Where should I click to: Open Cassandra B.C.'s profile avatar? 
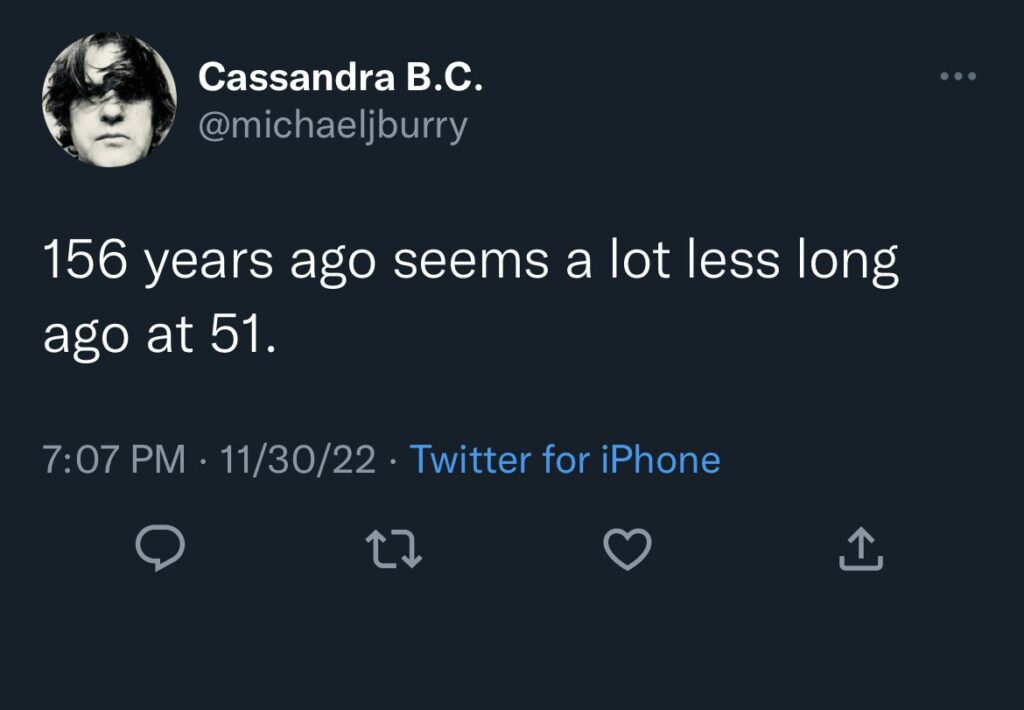tap(109, 100)
